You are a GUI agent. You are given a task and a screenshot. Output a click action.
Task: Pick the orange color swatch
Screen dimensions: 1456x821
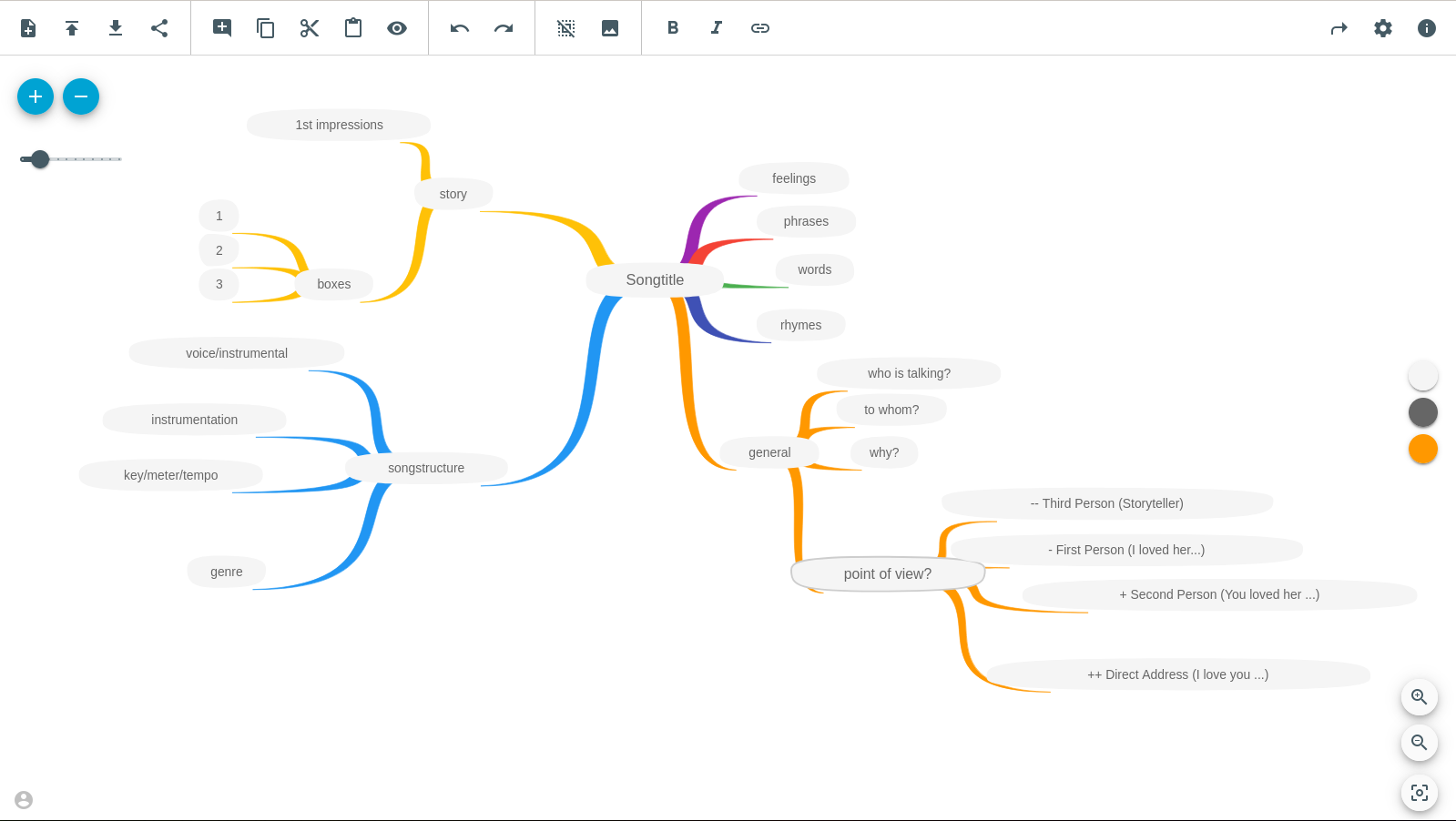pyautogui.click(x=1423, y=449)
